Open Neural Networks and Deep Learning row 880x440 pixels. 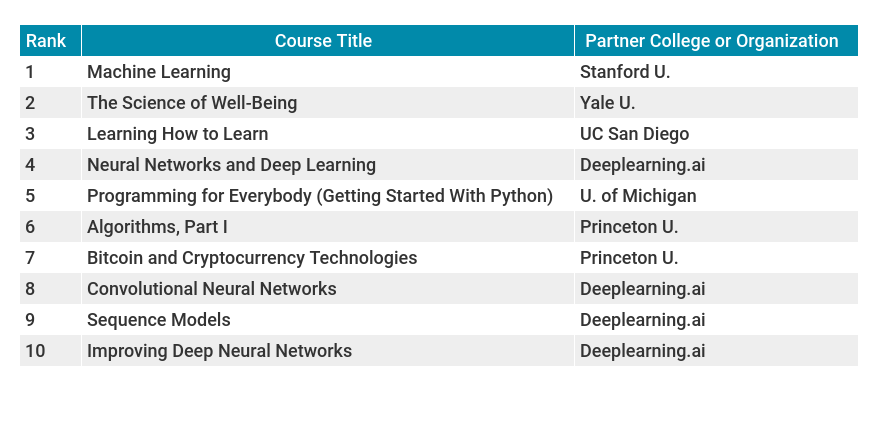pos(231,165)
